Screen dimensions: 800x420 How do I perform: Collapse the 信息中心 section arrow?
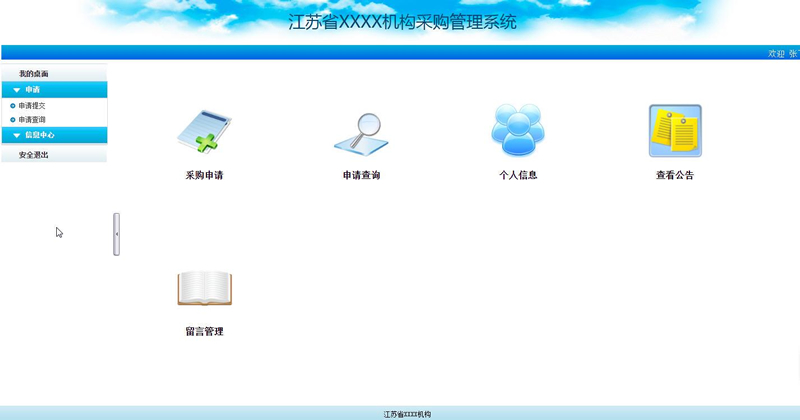[x=17, y=135]
